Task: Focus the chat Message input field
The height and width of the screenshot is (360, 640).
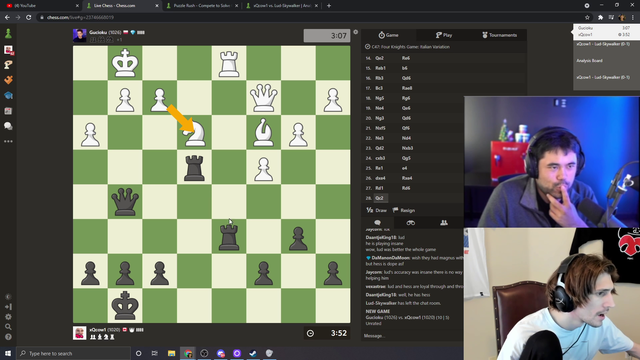Action: (412, 336)
